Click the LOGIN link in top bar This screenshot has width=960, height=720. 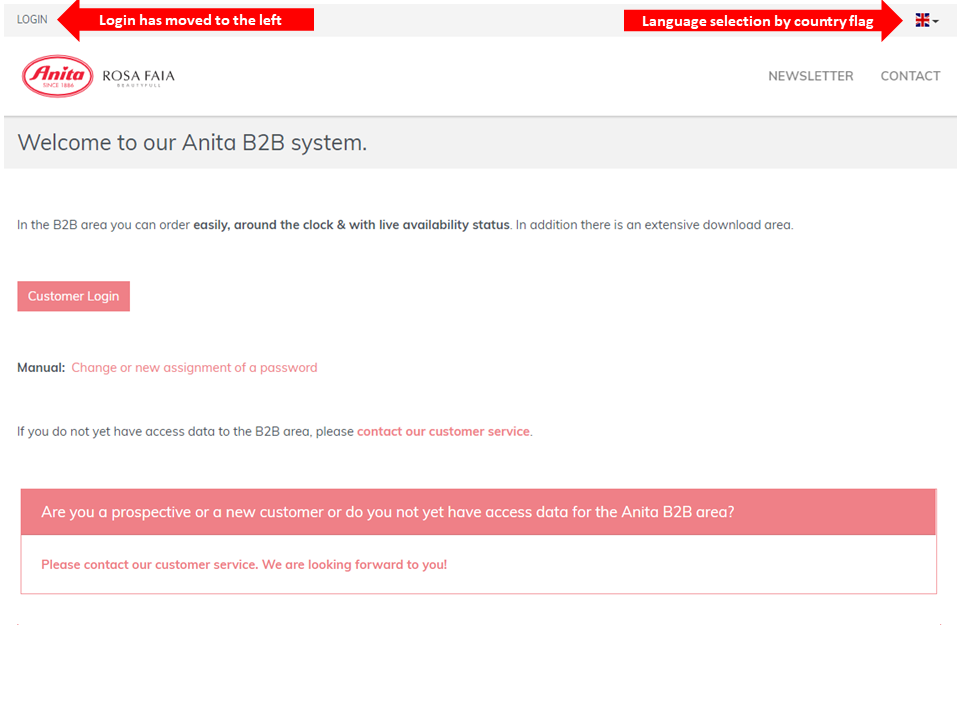[32, 20]
